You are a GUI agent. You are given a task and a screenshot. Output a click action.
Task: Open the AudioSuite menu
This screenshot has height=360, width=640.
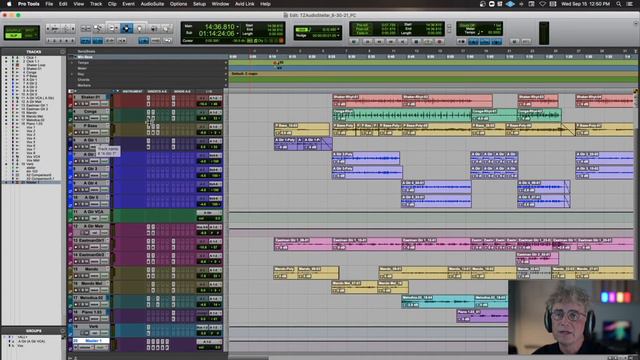click(152, 4)
